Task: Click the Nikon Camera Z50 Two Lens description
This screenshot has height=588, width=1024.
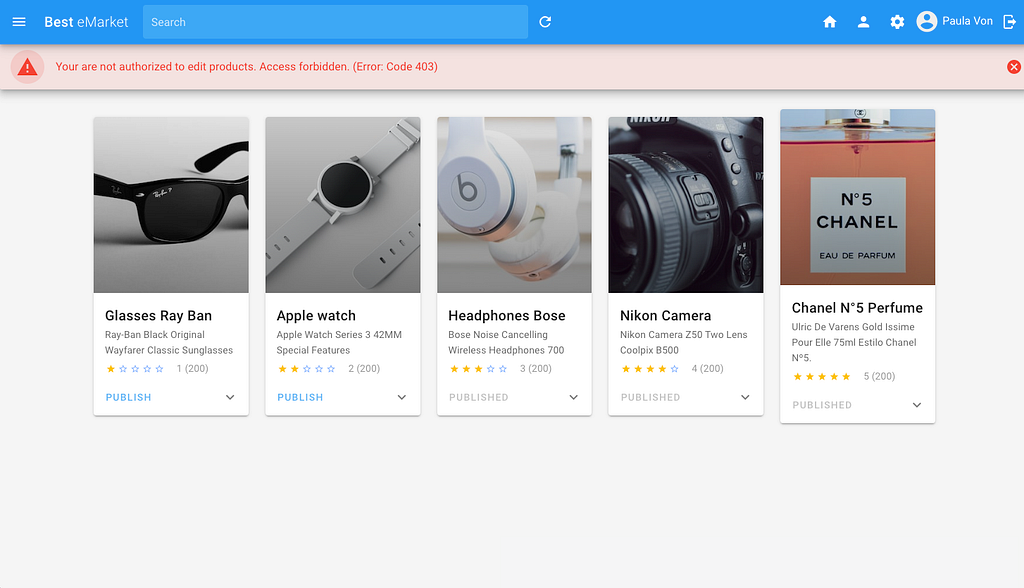Action: click(x=684, y=342)
